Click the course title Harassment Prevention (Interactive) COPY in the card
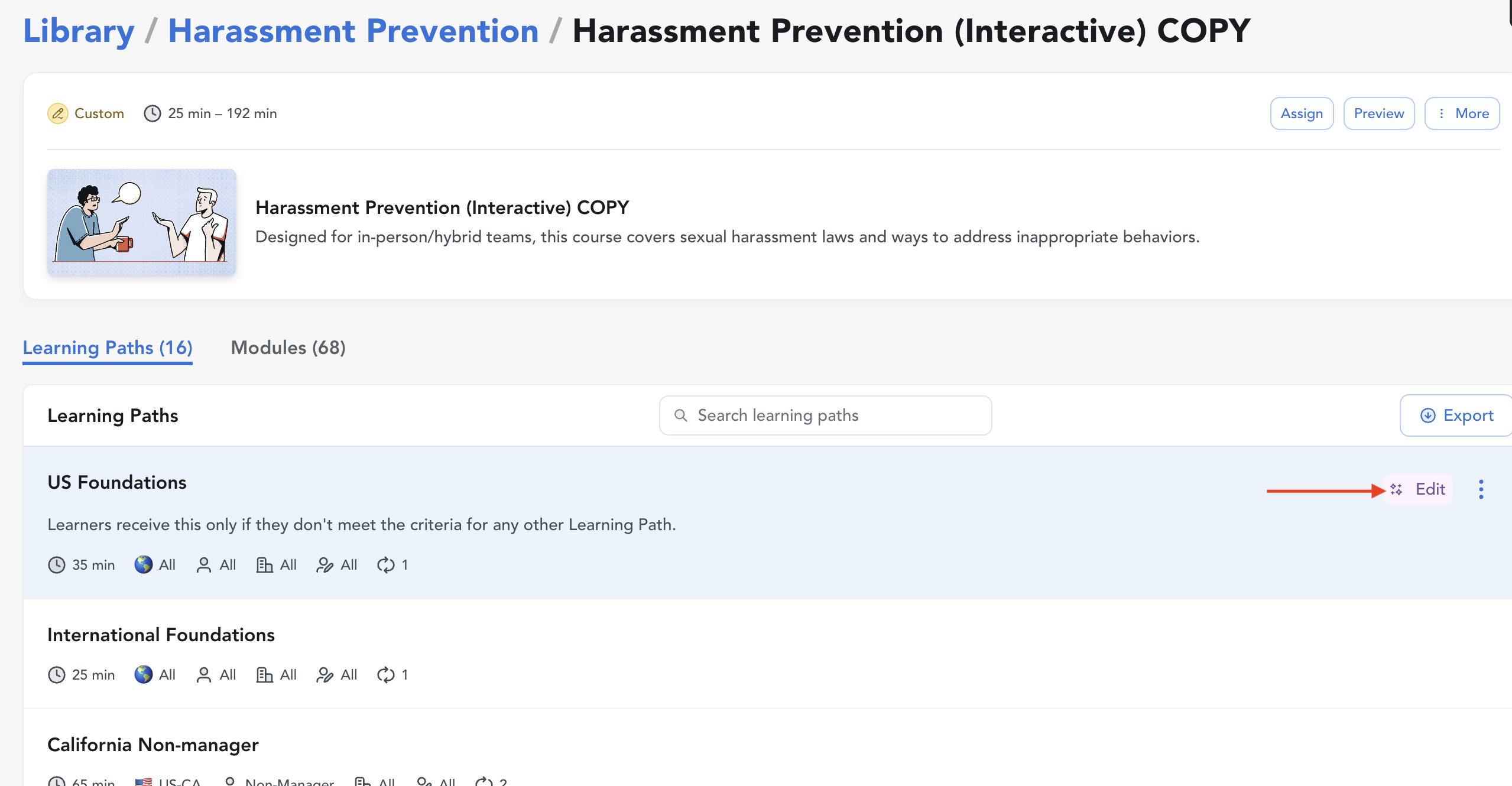 click(x=442, y=207)
